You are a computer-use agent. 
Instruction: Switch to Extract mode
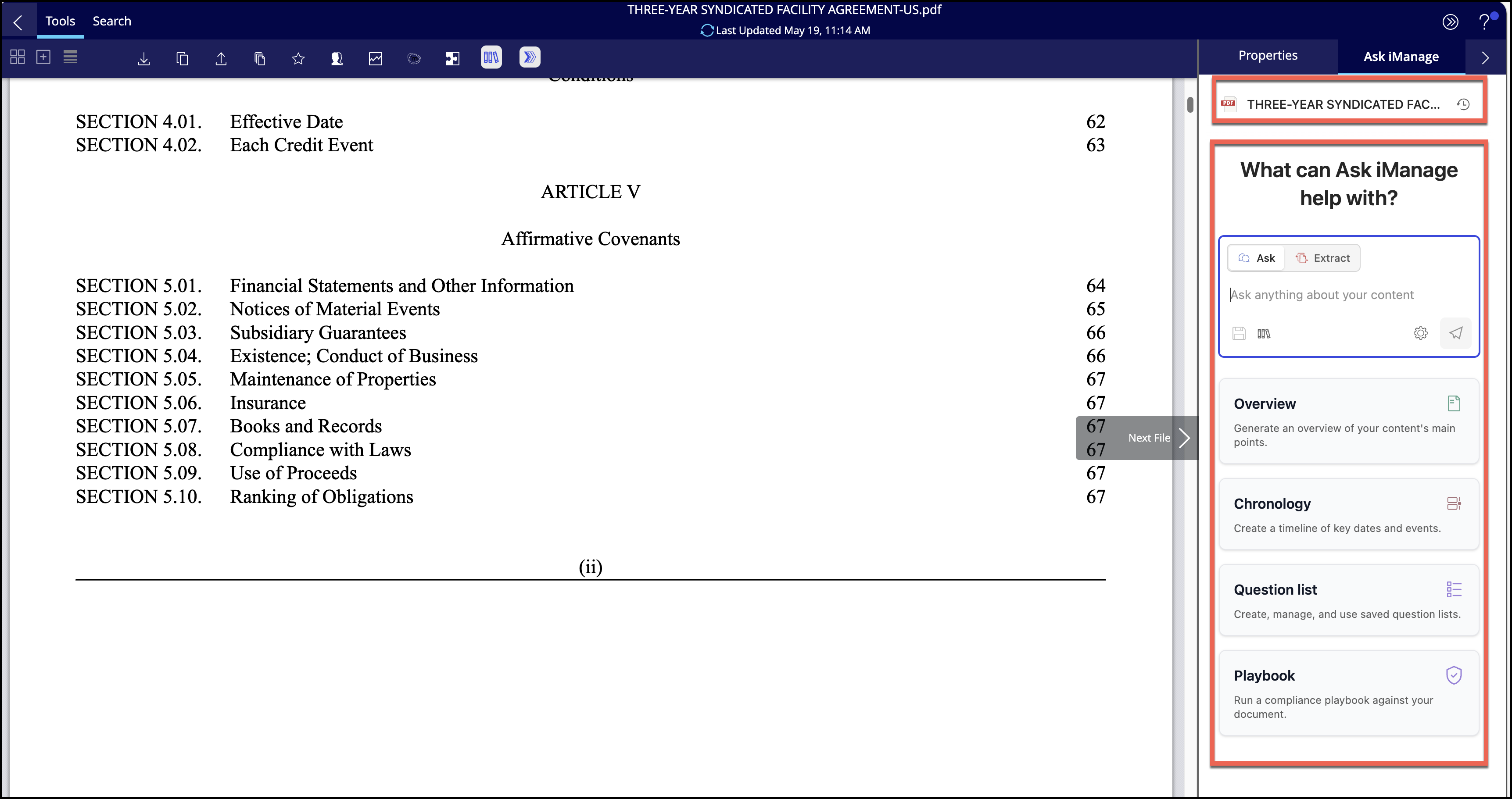click(1323, 258)
